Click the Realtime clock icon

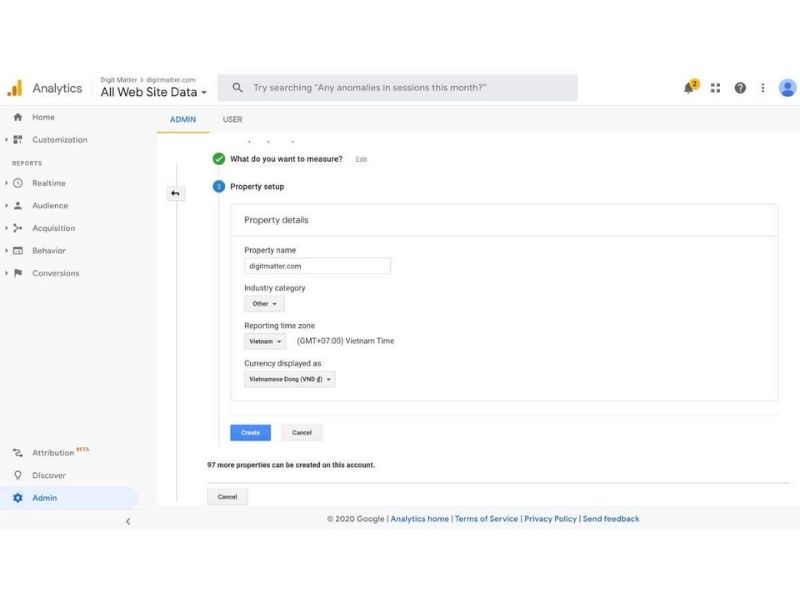[18, 183]
